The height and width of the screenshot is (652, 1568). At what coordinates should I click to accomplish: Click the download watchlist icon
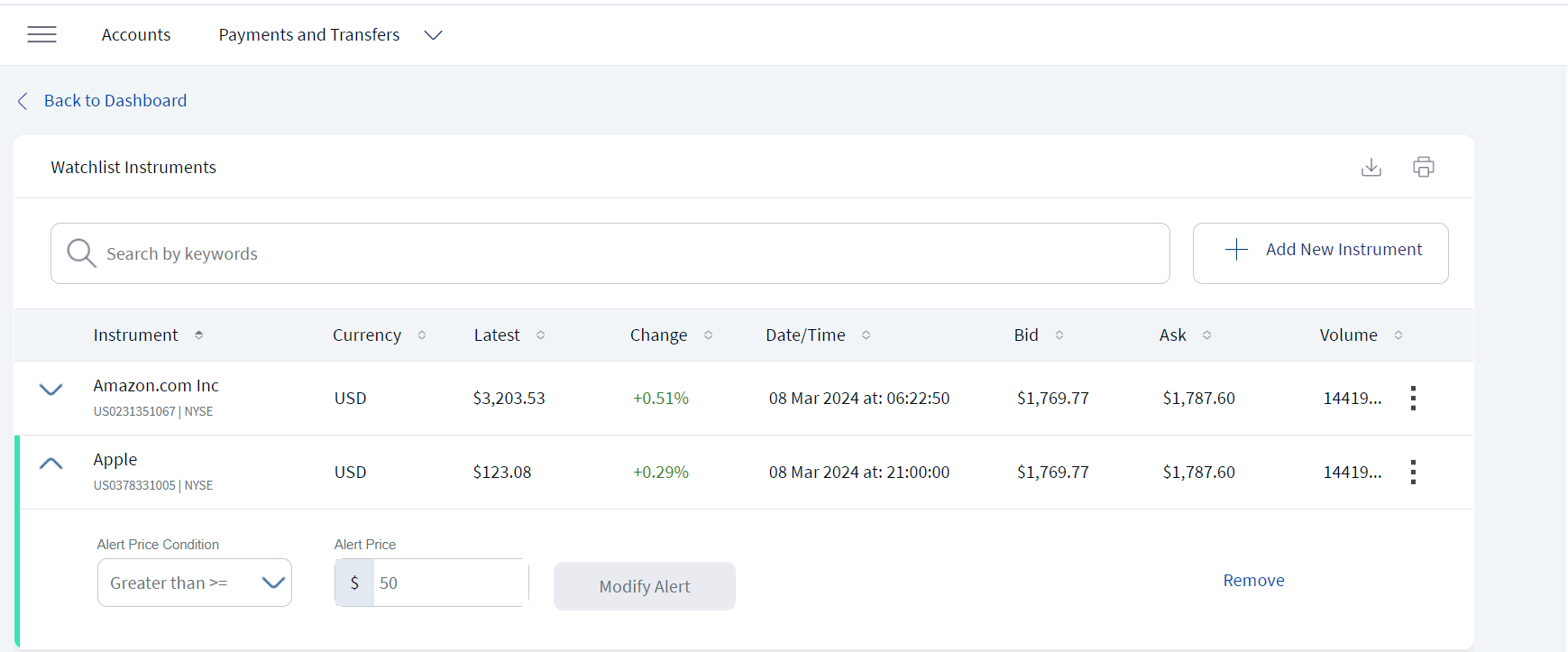tap(1371, 167)
